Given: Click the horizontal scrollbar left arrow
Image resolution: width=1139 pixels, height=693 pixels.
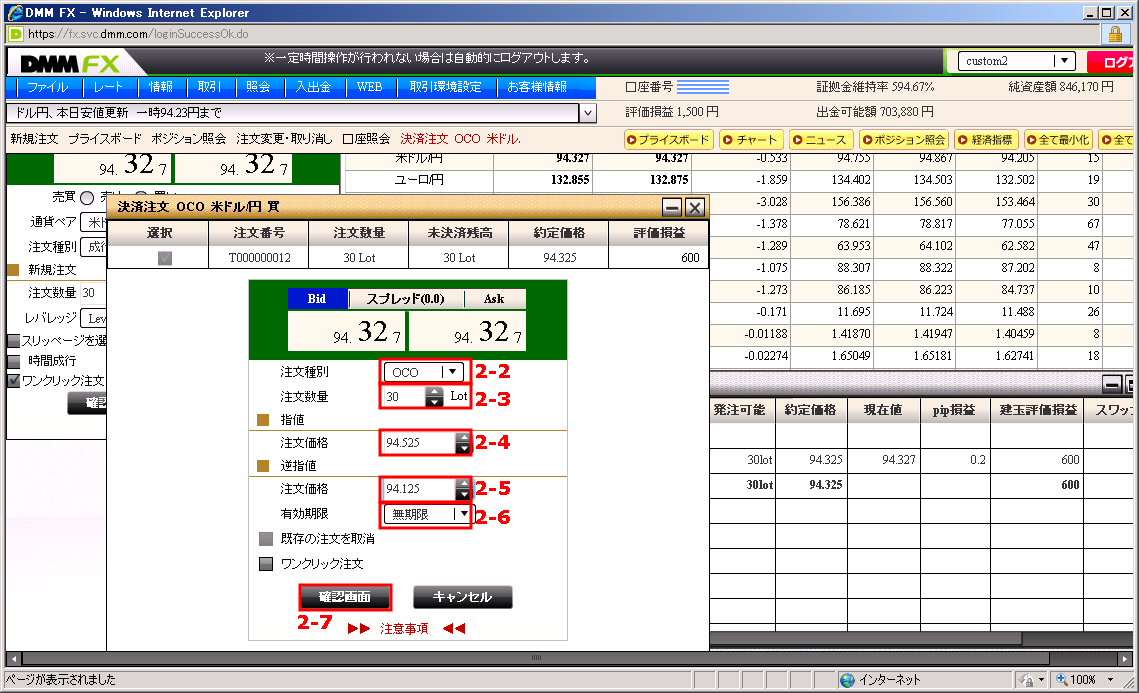Looking at the screenshot, I should coord(13,658).
